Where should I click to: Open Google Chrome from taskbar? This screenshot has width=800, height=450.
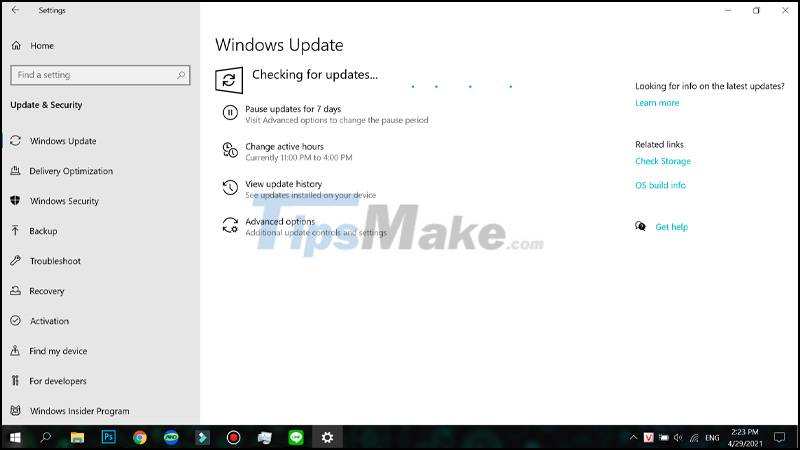point(140,437)
